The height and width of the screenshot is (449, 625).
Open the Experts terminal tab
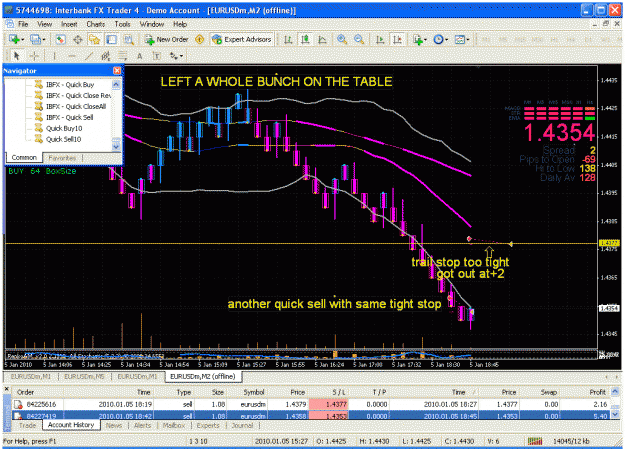coord(208,425)
